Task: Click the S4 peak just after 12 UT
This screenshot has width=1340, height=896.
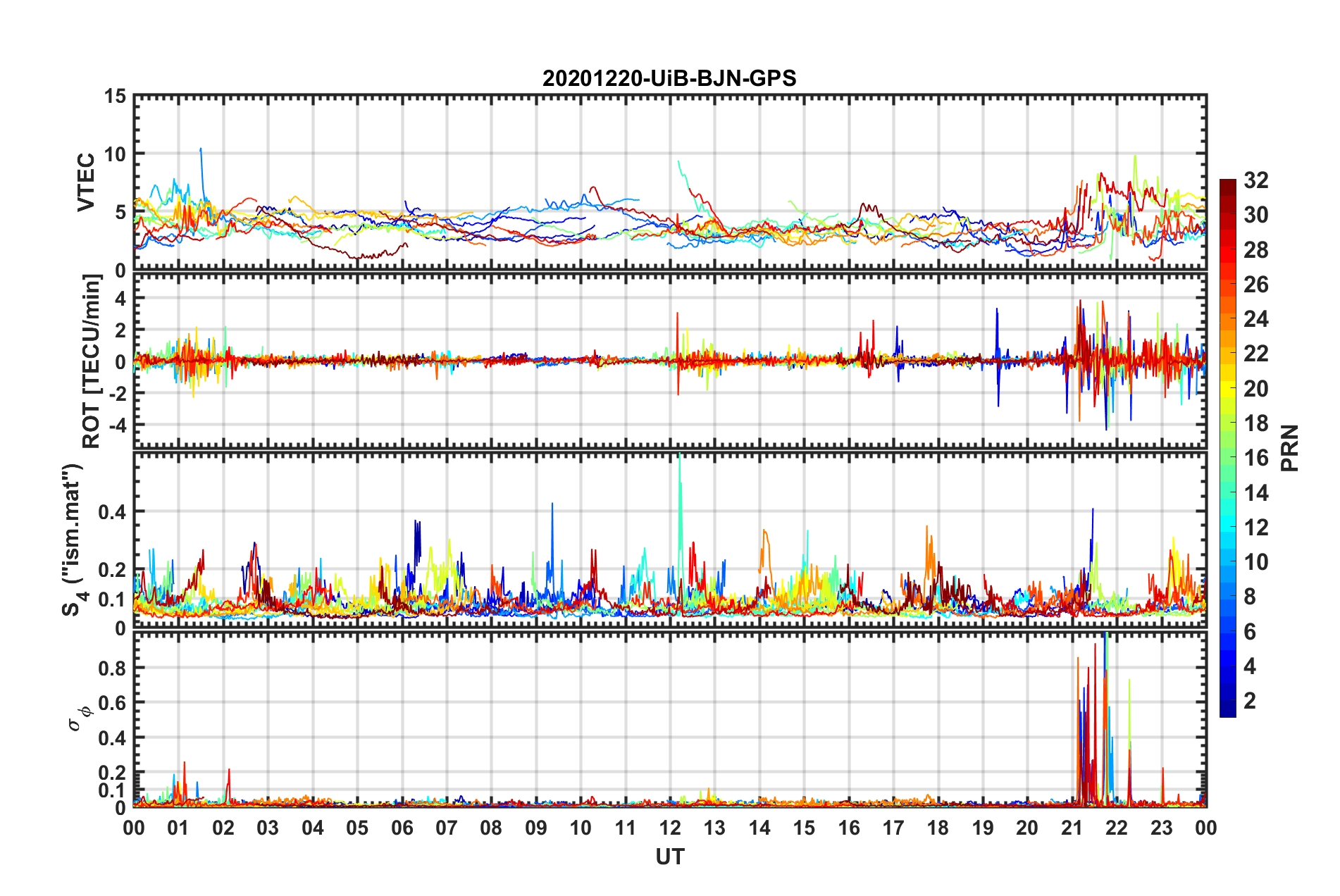Action: [680, 528]
